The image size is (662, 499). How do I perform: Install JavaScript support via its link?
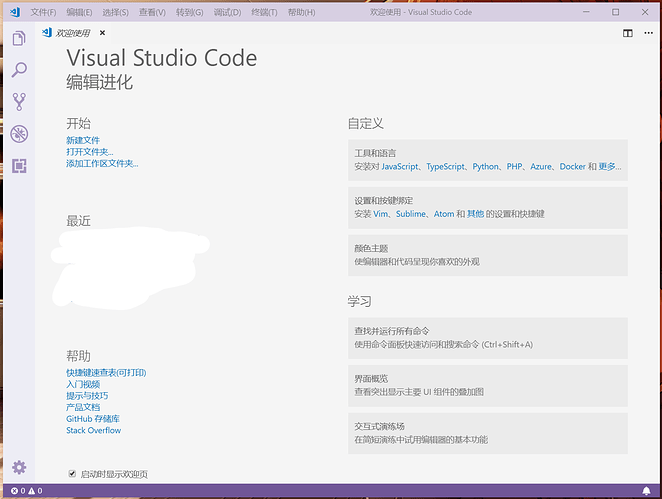[x=399, y=167]
